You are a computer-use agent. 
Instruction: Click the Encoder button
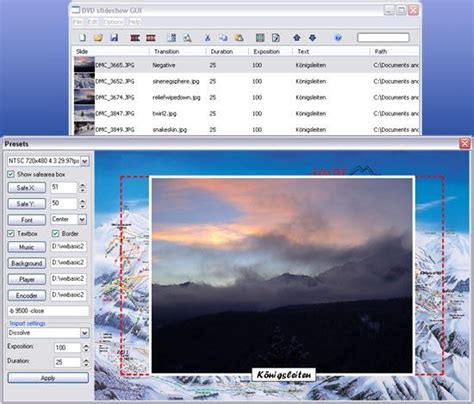coord(27,295)
